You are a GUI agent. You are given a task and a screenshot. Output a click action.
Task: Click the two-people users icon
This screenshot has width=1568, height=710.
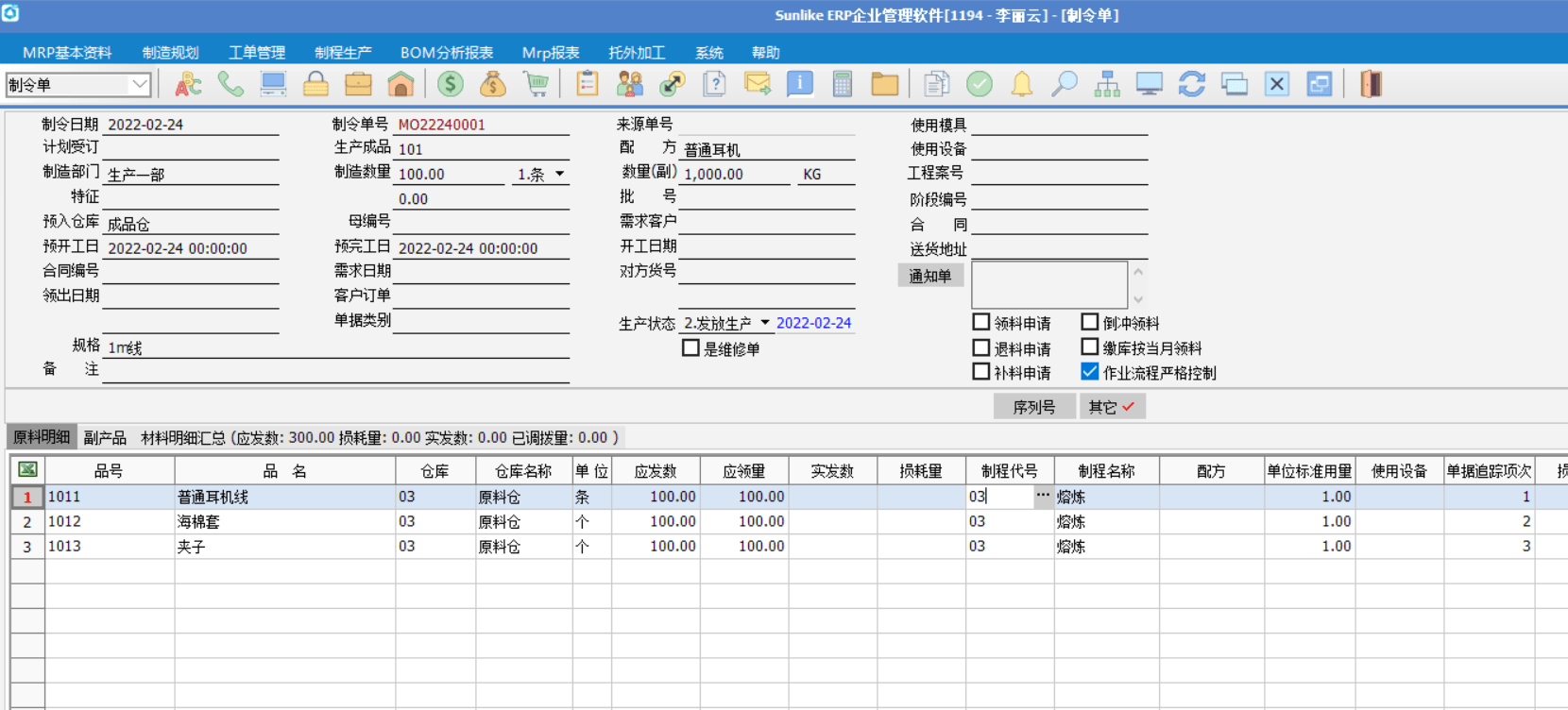629,84
